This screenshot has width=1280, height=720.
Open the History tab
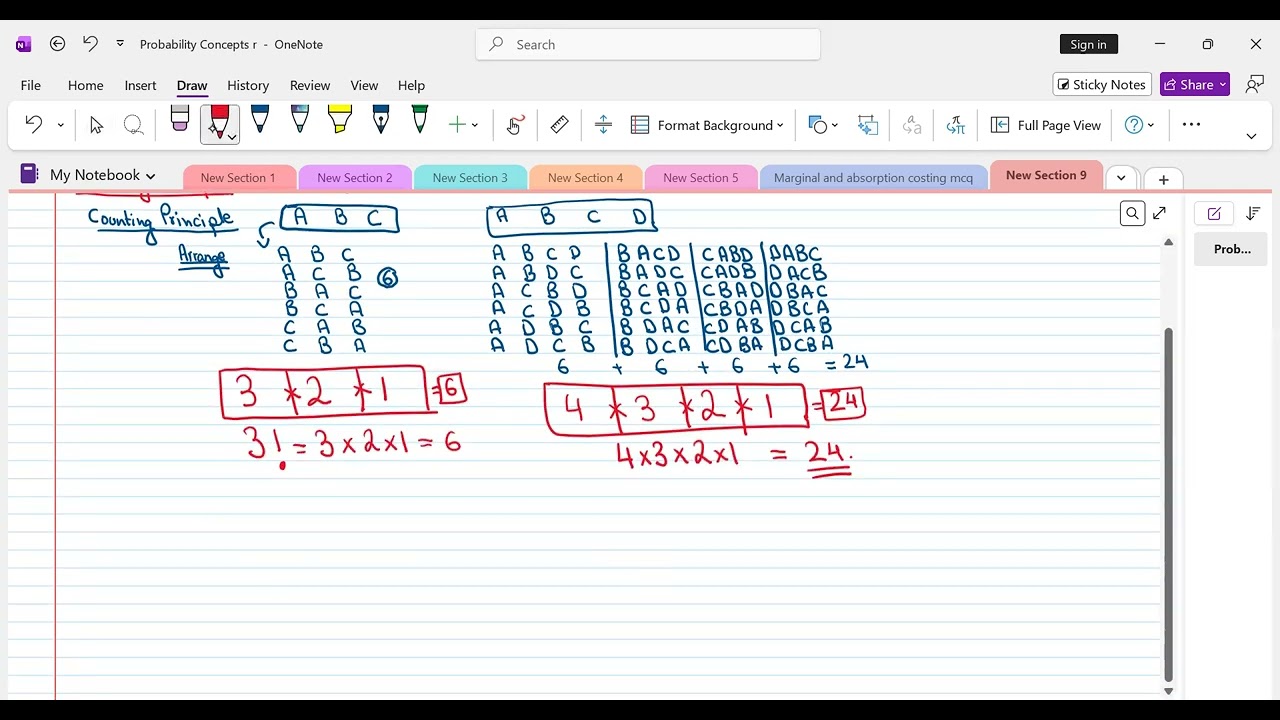(x=248, y=85)
